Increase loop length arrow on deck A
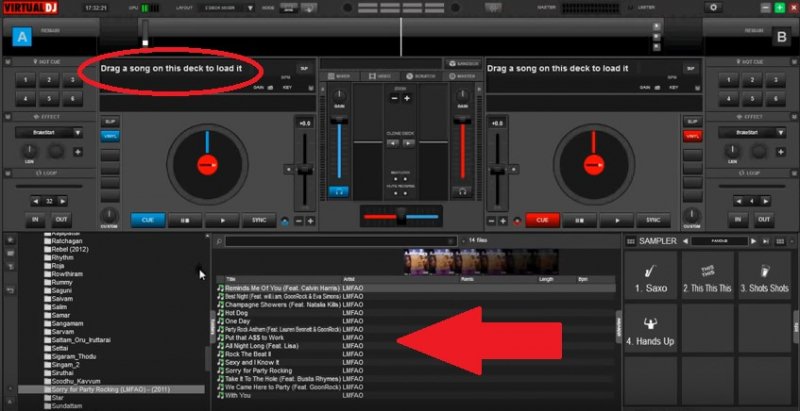 click(62, 201)
